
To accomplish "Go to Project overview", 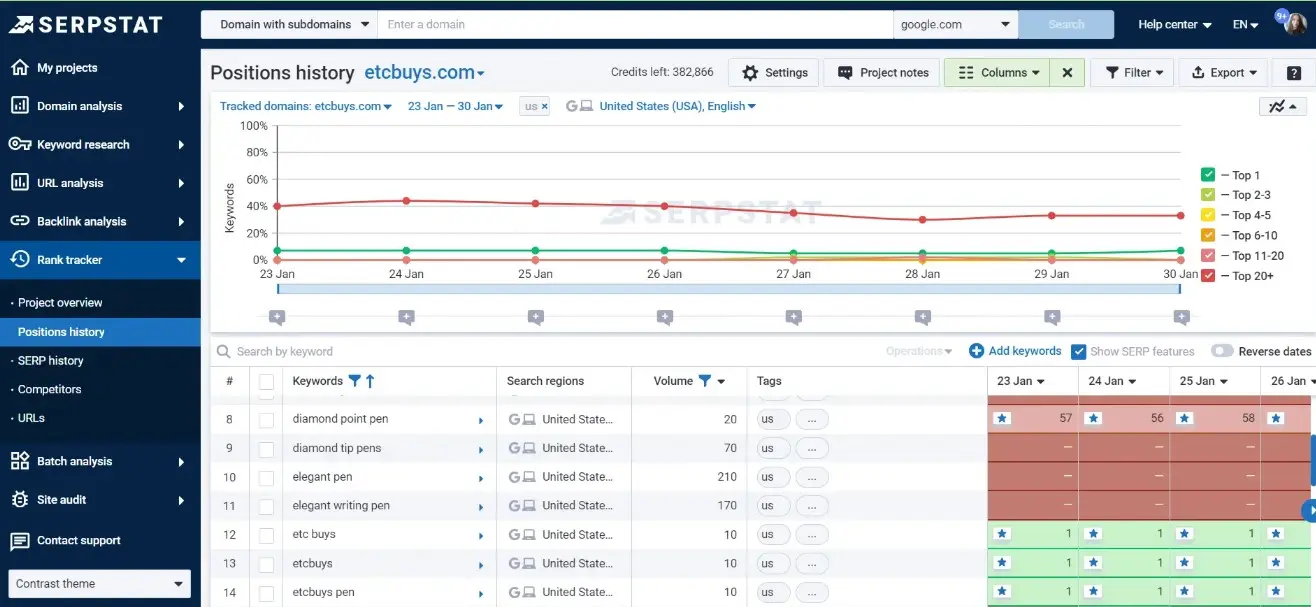I will click(60, 302).
